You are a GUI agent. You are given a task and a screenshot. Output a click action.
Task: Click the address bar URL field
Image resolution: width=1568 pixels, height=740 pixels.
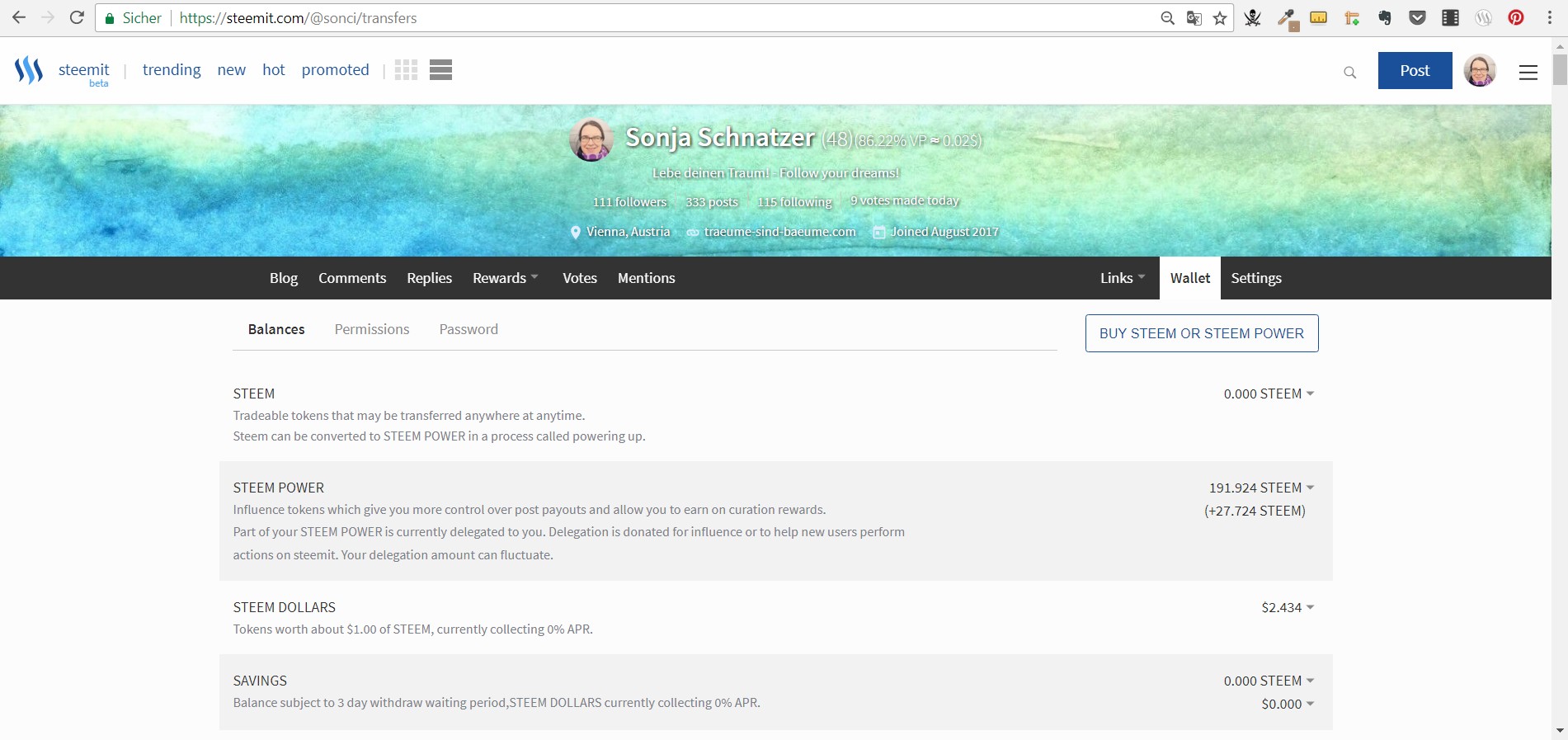(664, 18)
